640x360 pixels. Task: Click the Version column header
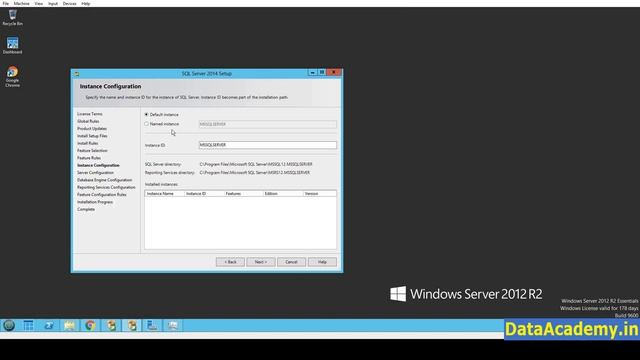(x=320, y=193)
